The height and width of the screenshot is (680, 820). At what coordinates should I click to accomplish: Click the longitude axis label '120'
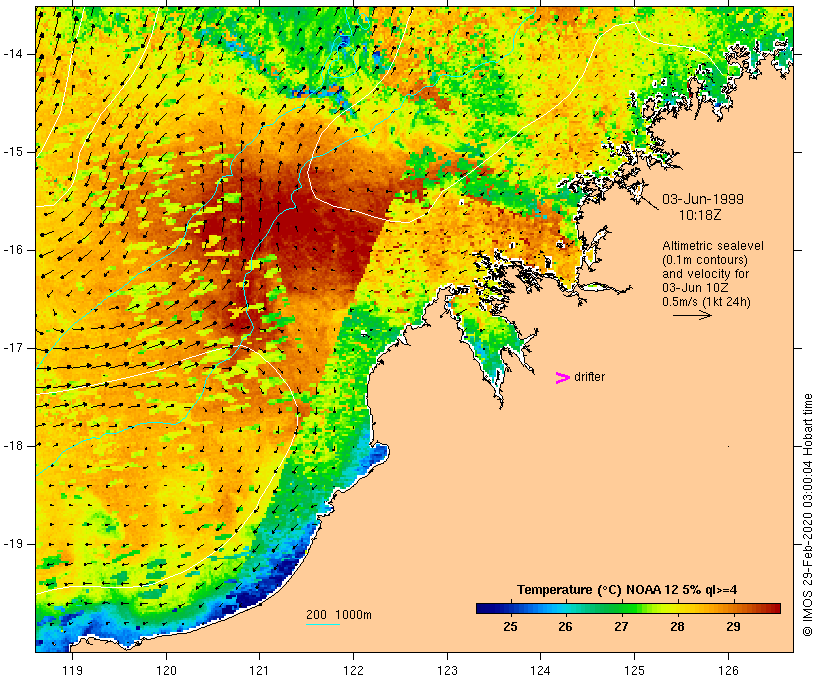pos(166,670)
